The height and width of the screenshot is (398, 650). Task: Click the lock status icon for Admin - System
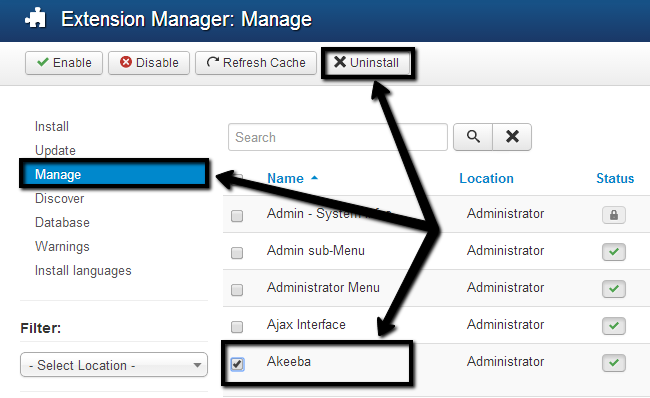click(x=614, y=215)
